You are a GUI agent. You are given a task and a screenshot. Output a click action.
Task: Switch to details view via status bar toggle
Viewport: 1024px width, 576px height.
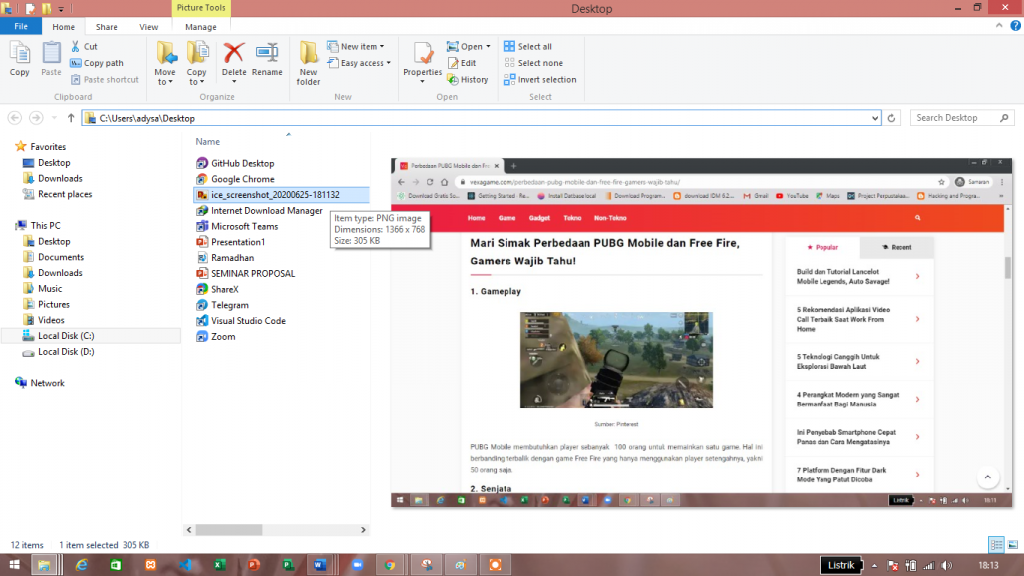(x=995, y=545)
